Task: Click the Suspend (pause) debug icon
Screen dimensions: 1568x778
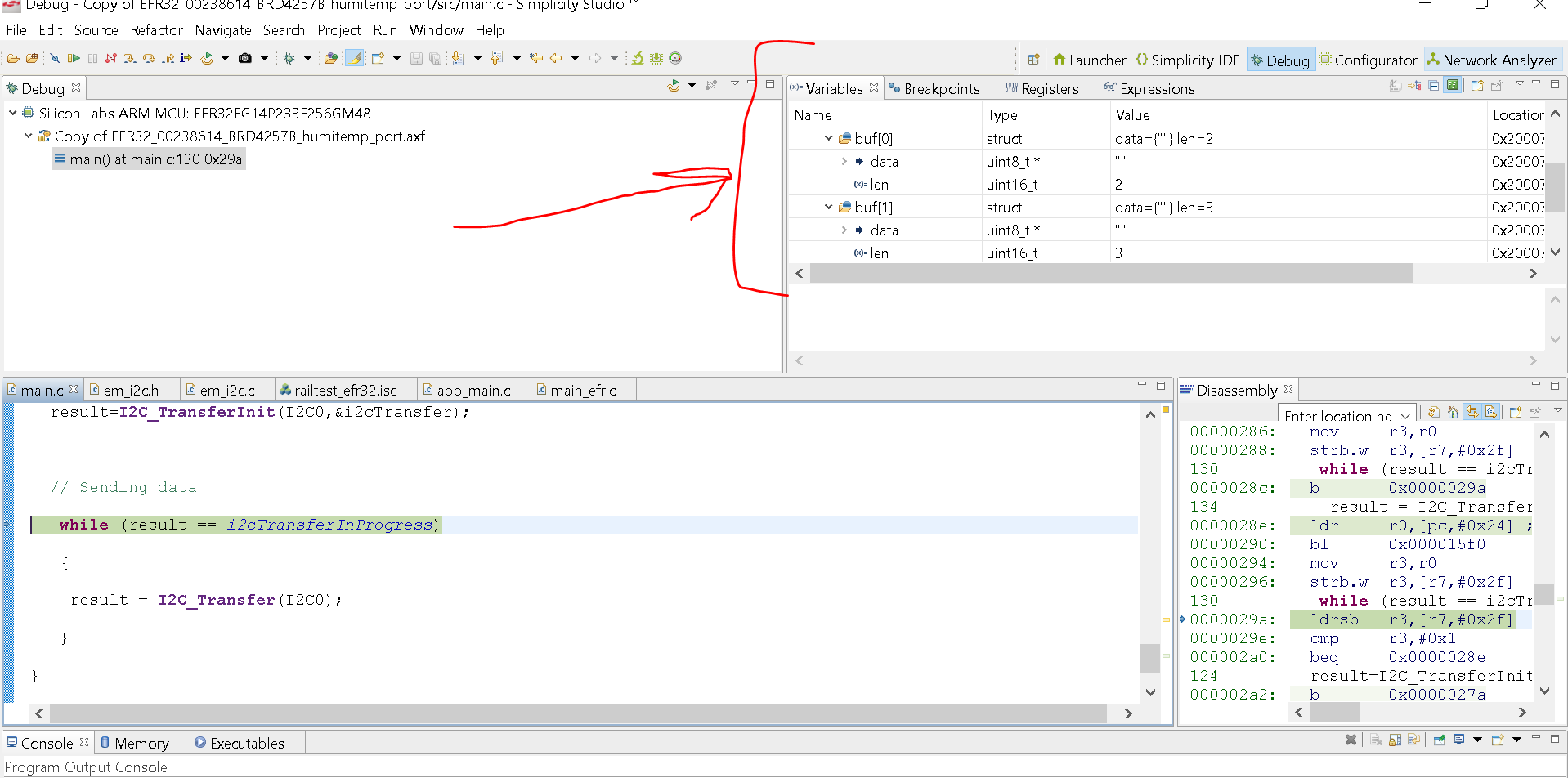Action: point(92,58)
